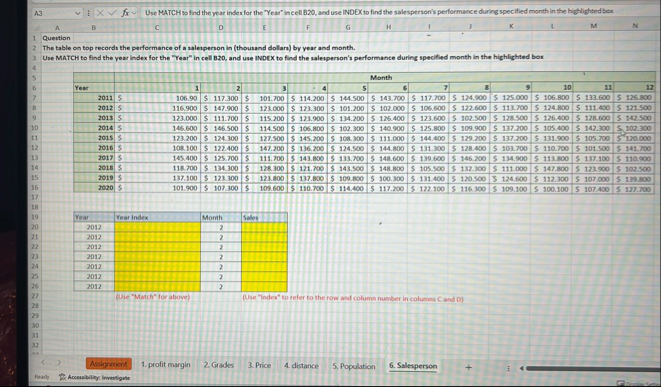
Task: Click the formula bar Cancel X icon
Action: [x=100, y=13]
